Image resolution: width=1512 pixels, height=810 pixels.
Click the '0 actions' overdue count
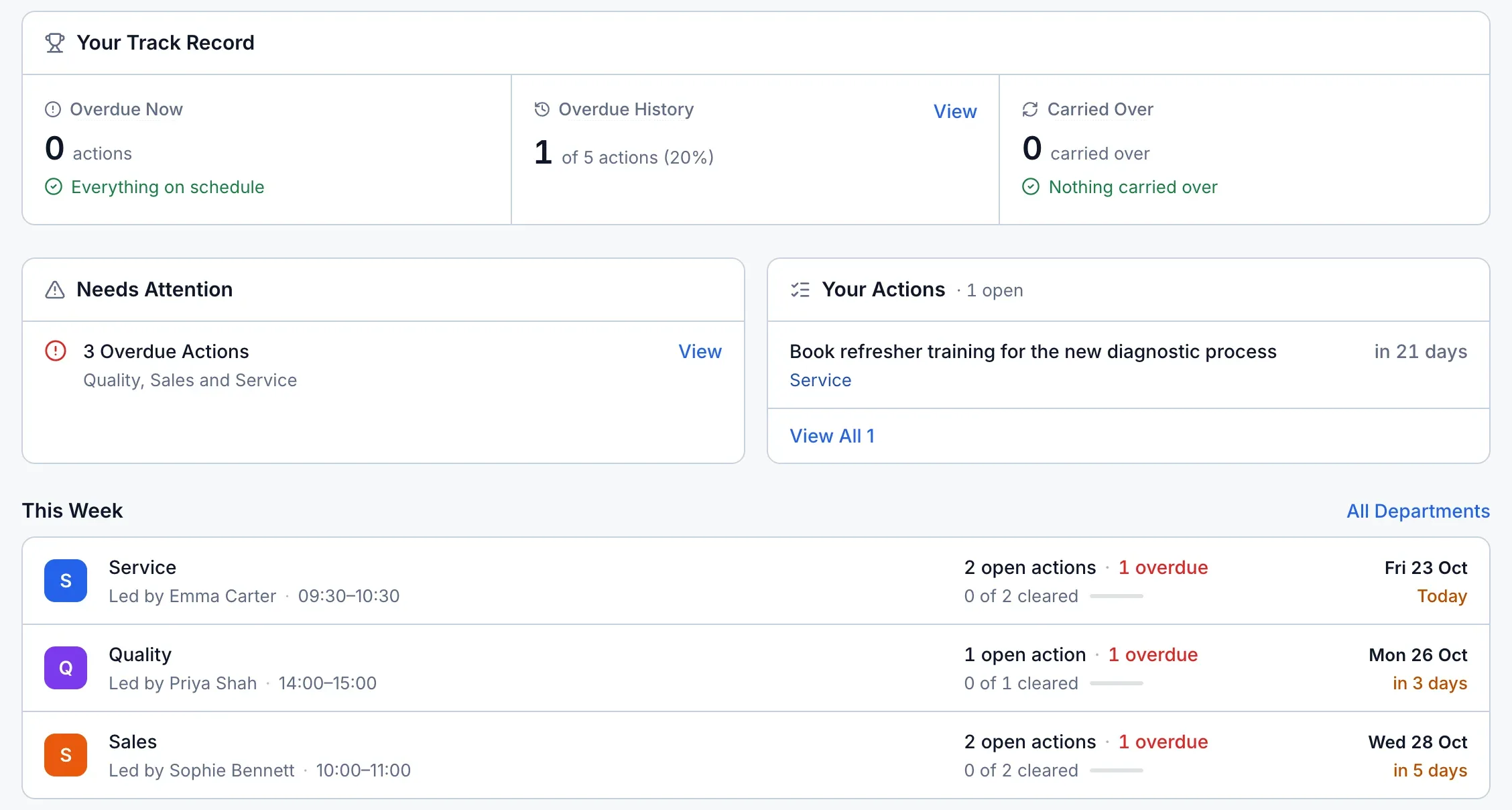pyautogui.click(x=88, y=149)
